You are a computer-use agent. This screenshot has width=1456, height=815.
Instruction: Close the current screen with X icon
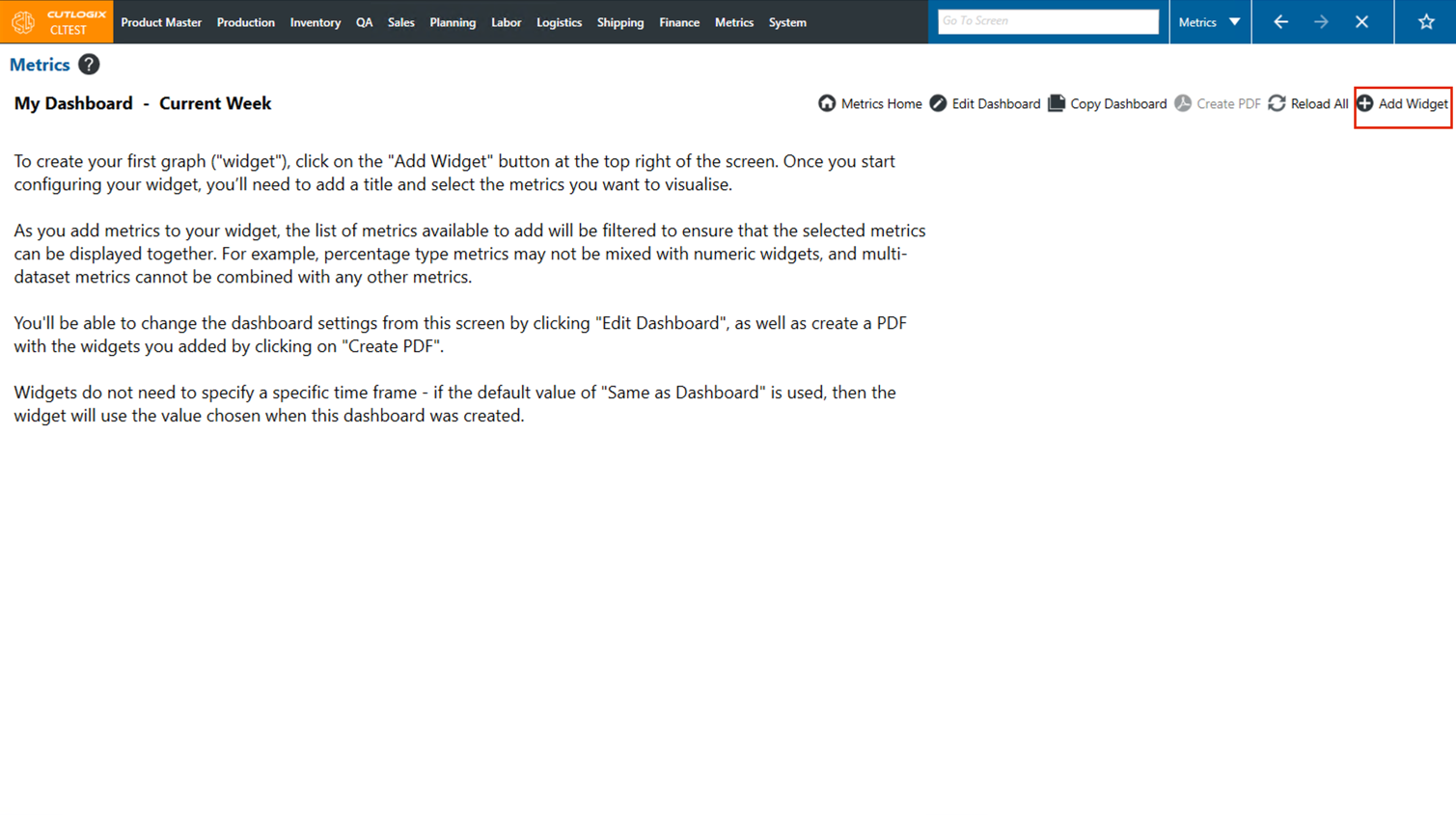click(1361, 22)
